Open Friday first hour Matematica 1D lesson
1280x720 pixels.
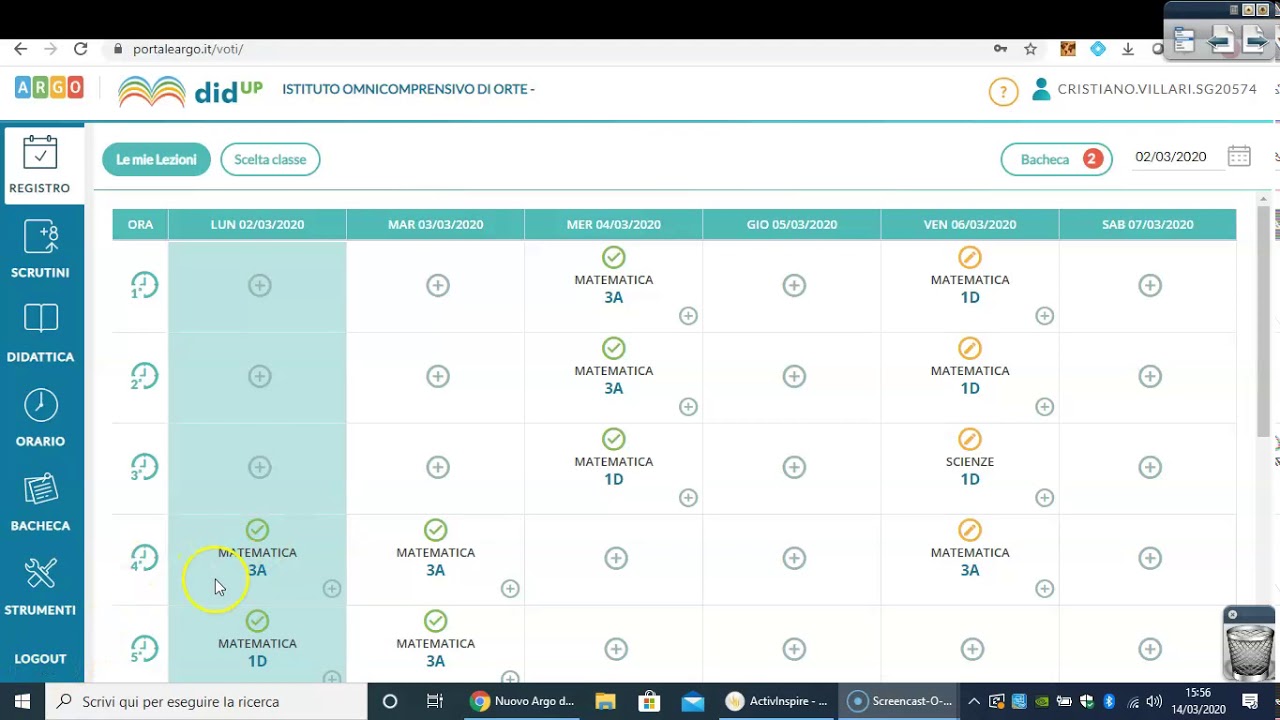[970, 277]
